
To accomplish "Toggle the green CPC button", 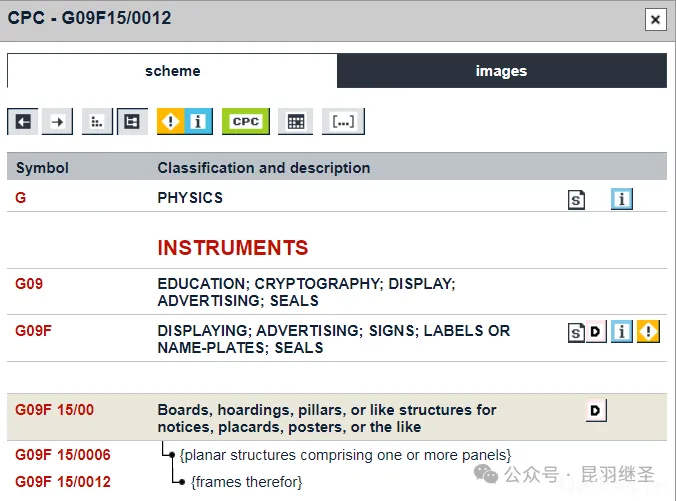I will point(245,121).
